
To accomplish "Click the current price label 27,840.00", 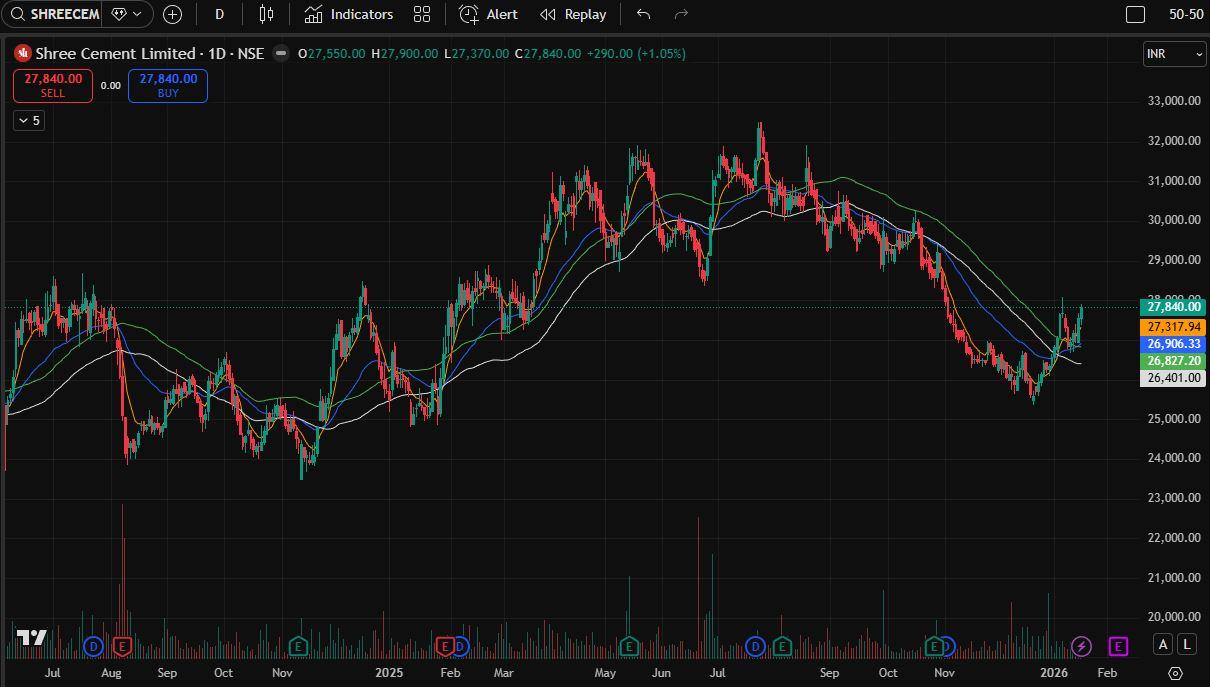I will [1173, 308].
